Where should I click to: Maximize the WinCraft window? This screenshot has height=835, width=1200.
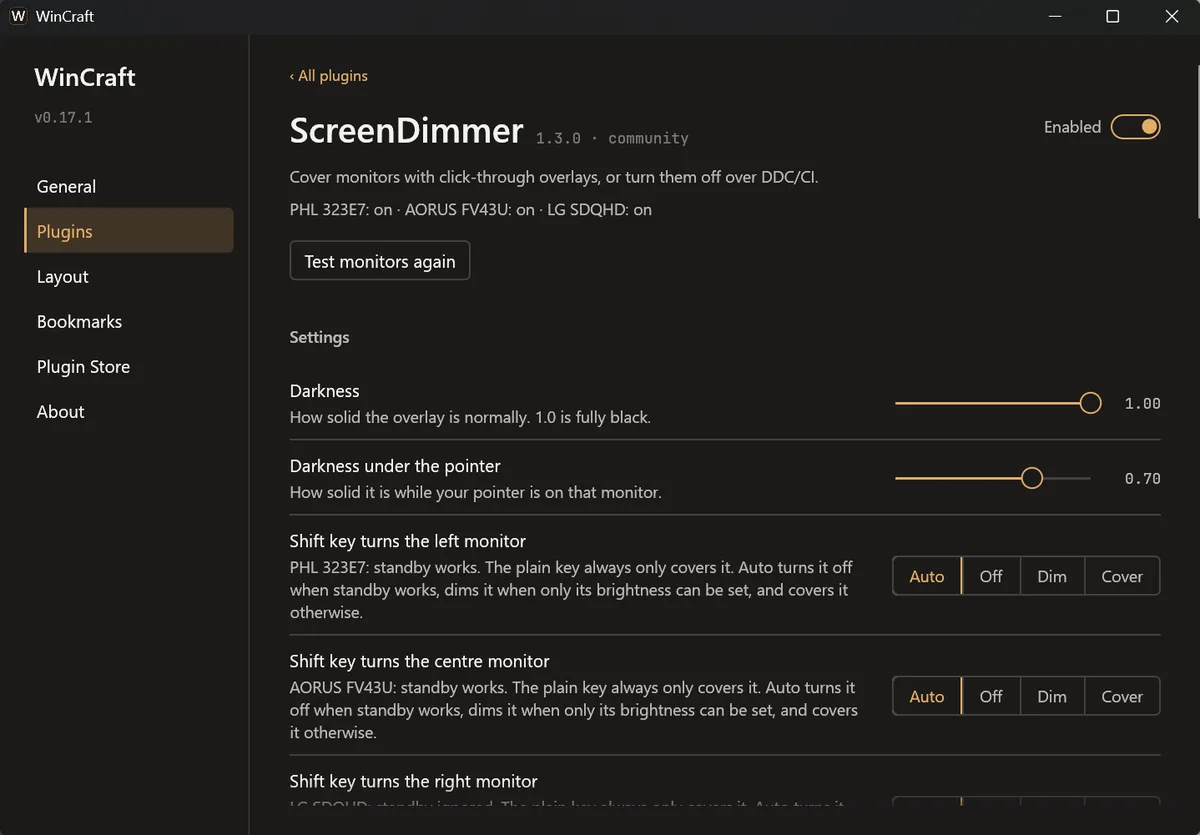pos(1113,17)
